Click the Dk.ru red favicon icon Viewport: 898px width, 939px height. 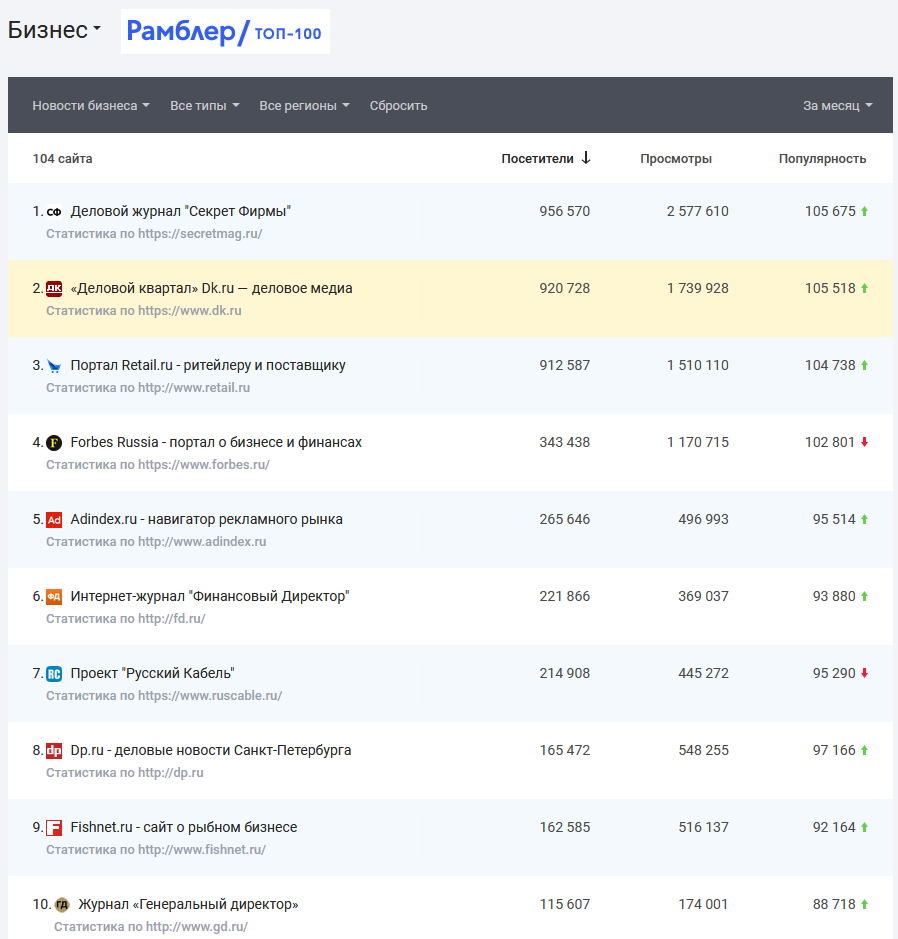tap(54, 289)
